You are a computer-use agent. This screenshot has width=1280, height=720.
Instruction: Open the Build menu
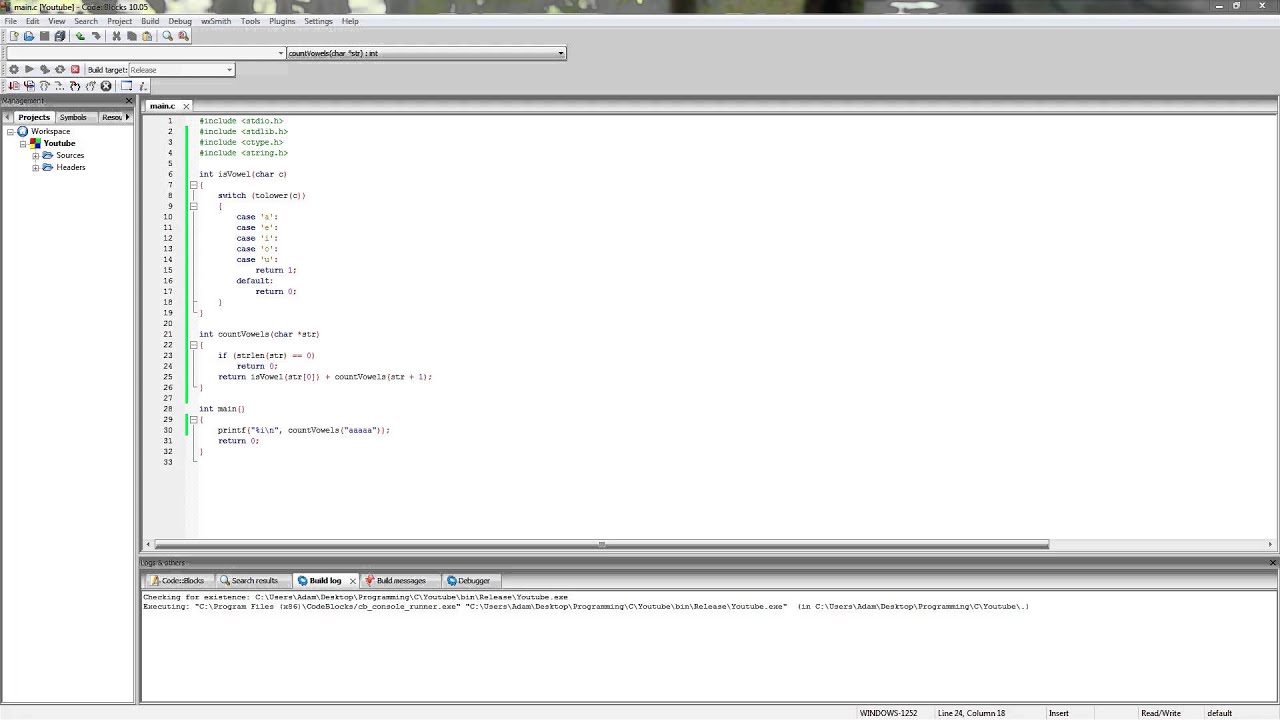pos(150,21)
